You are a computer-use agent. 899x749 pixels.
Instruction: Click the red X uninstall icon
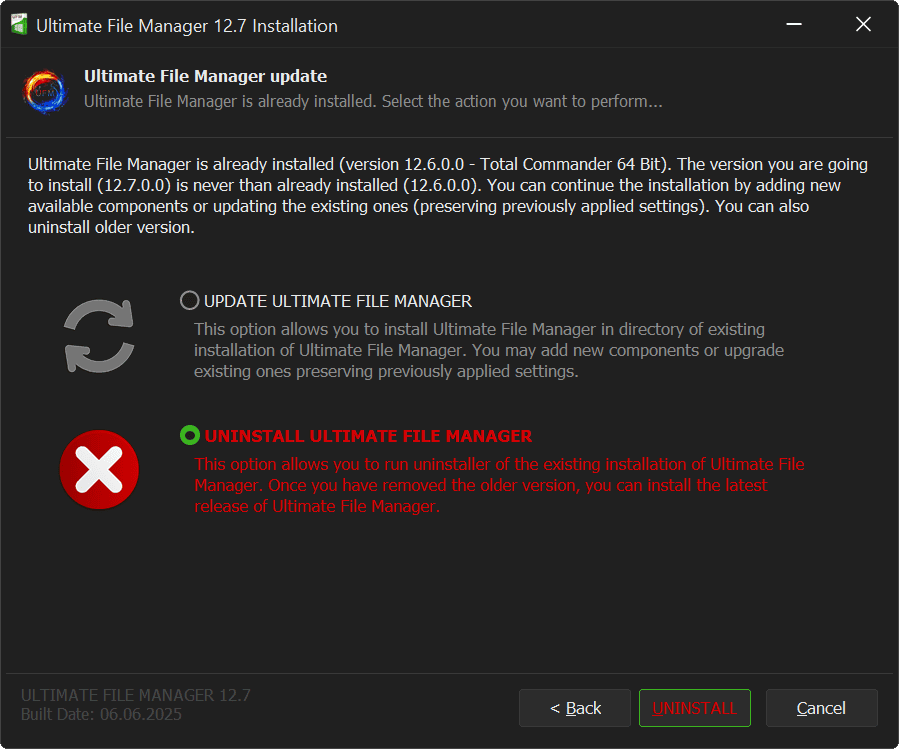[99, 469]
